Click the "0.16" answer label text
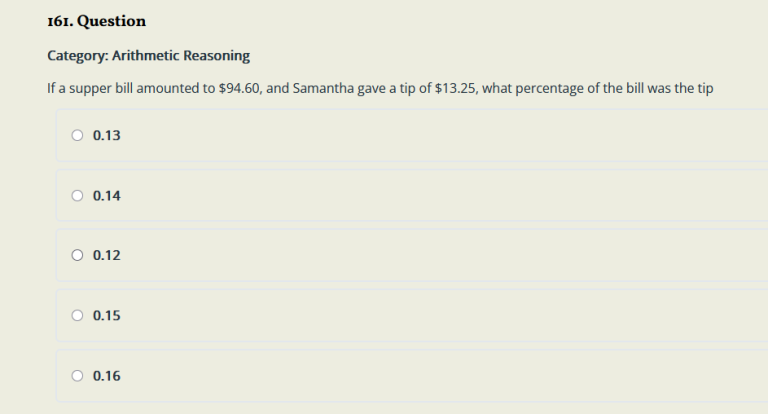The height and width of the screenshot is (414, 768). 106,376
